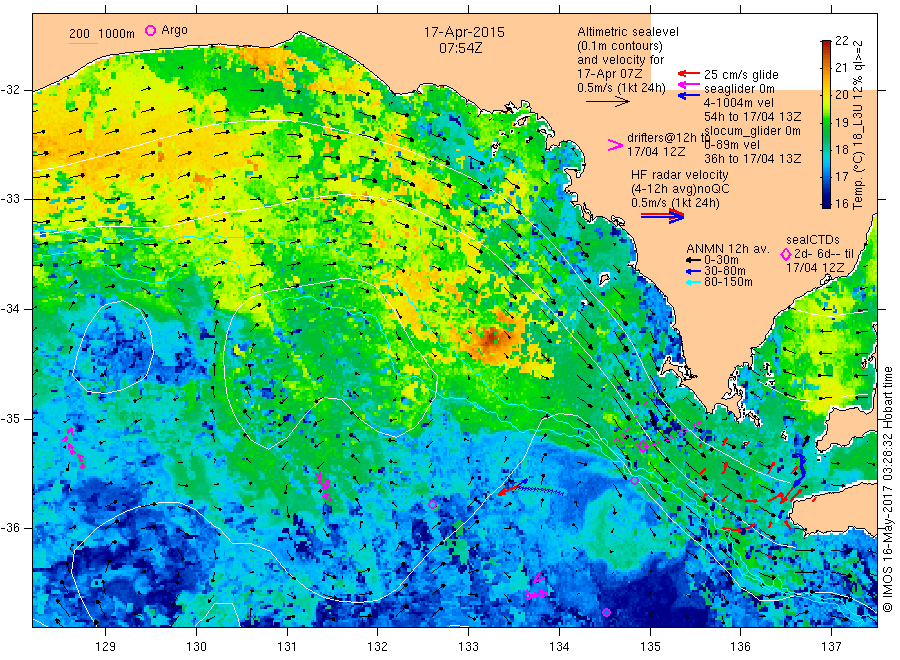900x660 pixels.
Task: Click '0.5m/s (1kt 24h)' under the altimetric legend
Action: (622, 88)
